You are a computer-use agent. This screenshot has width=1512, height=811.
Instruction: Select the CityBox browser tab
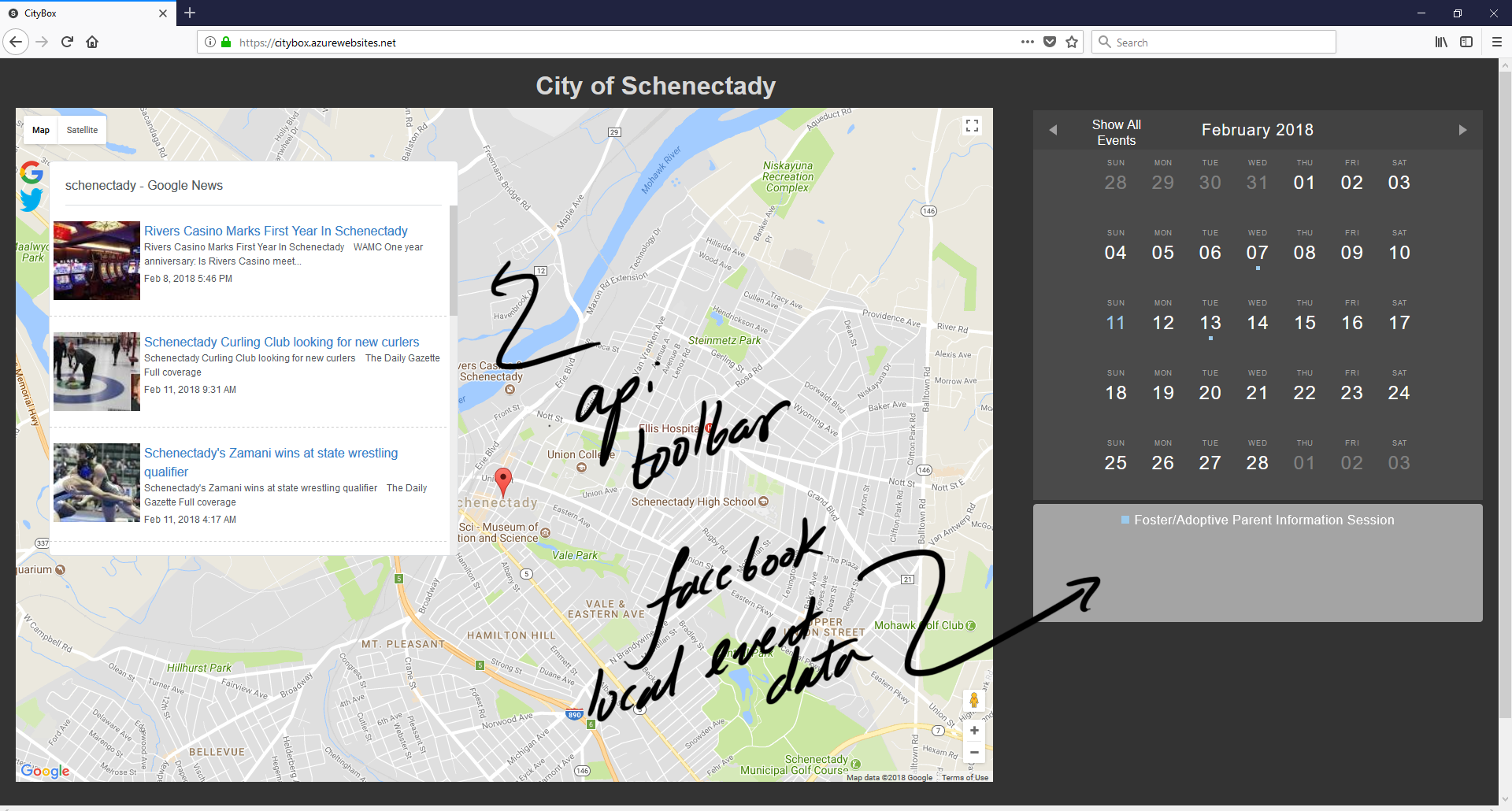click(x=87, y=13)
